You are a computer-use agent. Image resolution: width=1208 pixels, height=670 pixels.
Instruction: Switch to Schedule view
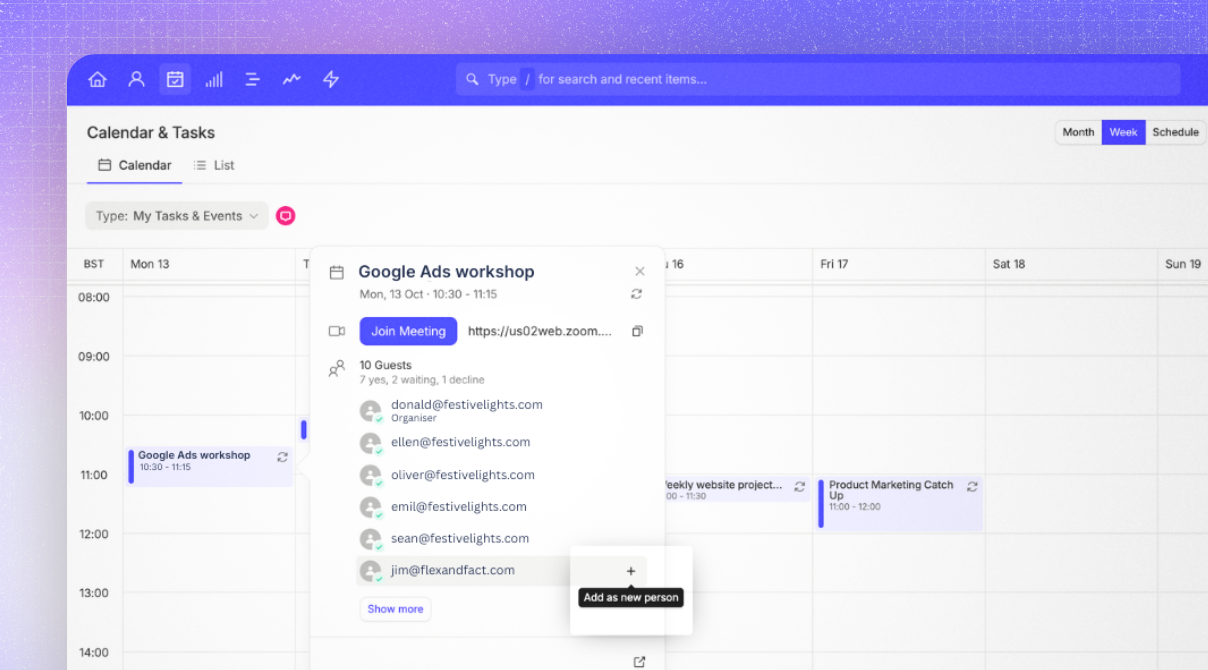tap(1175, 132)
